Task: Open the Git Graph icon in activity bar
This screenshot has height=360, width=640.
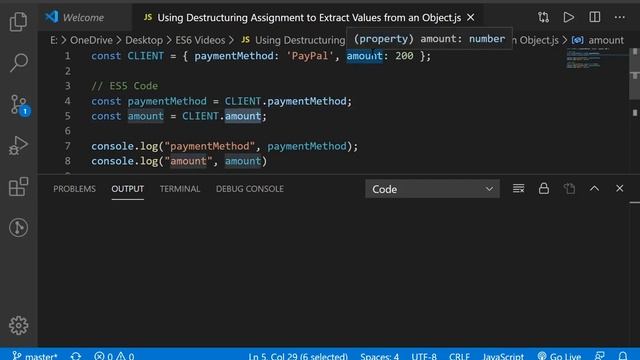Action: point(18,227)
